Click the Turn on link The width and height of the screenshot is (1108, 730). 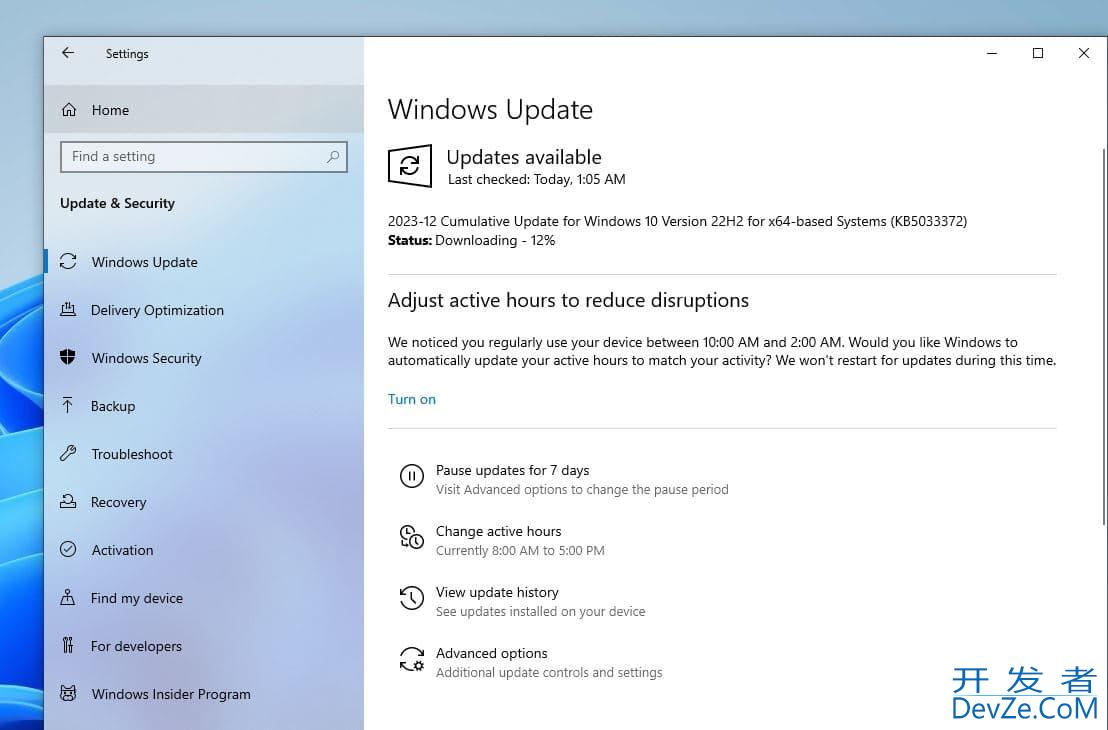click(x=412, y=399)
